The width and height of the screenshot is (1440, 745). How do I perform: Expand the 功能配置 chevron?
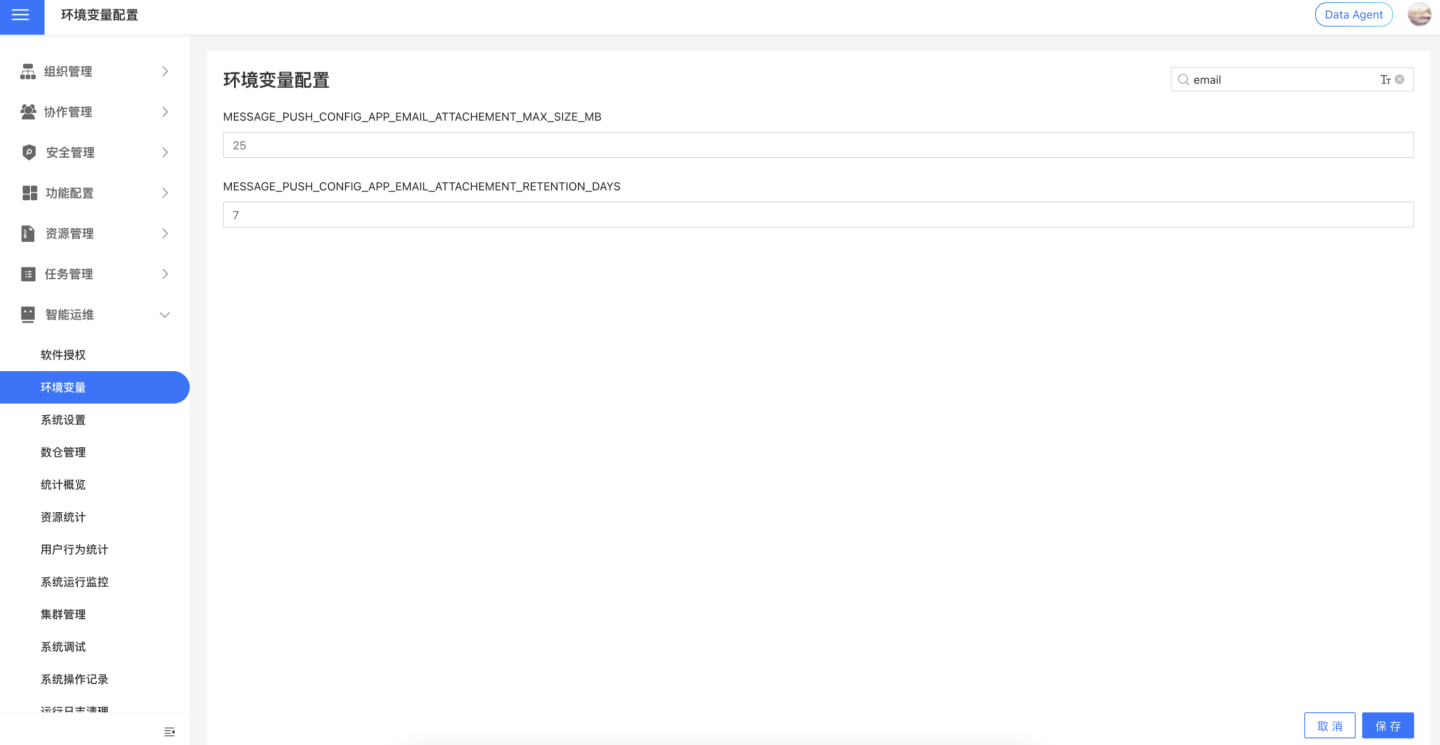point(165,193)
